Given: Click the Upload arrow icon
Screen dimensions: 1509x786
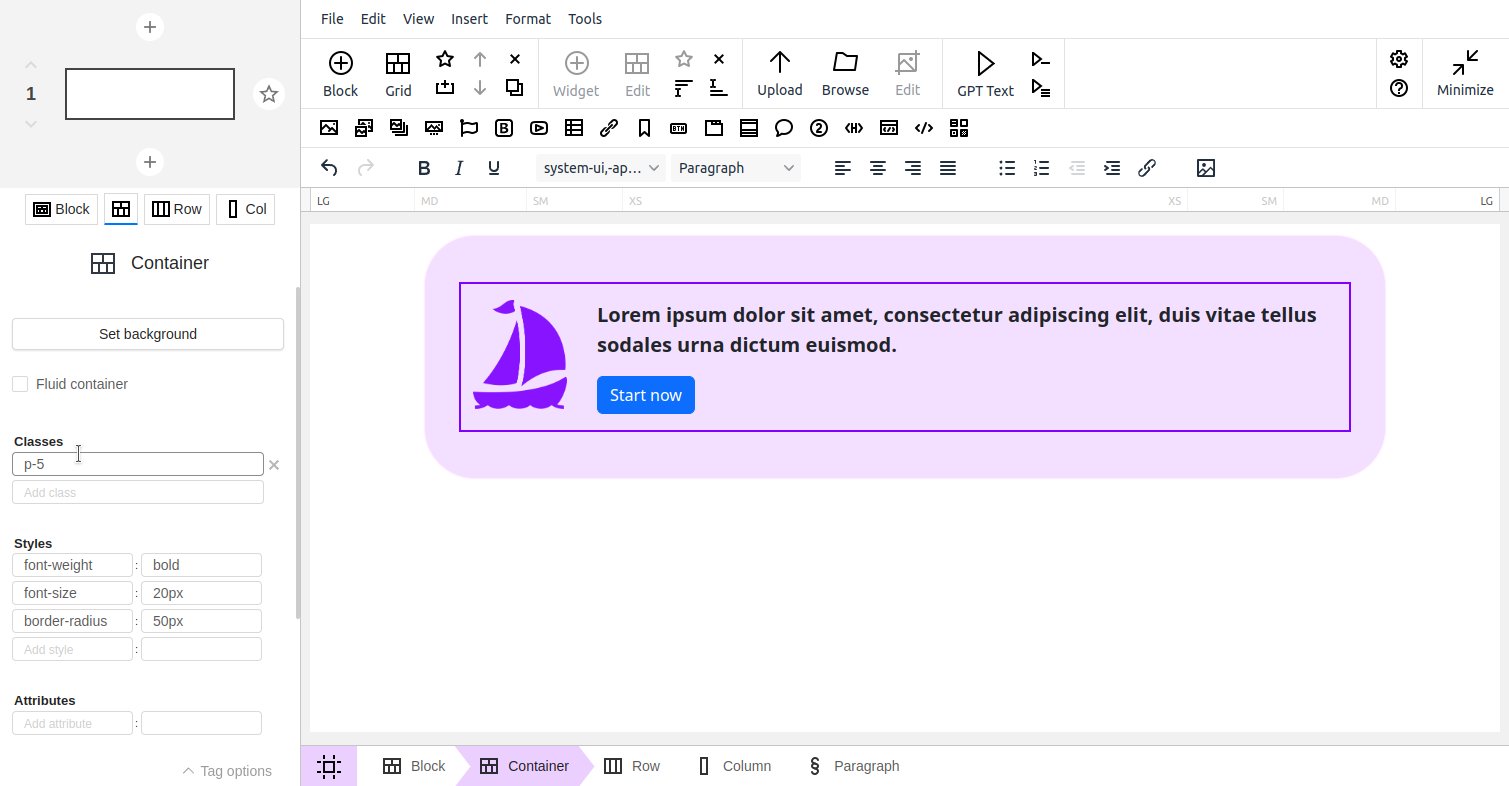Looking at the screenshot, I should (779, 63).
